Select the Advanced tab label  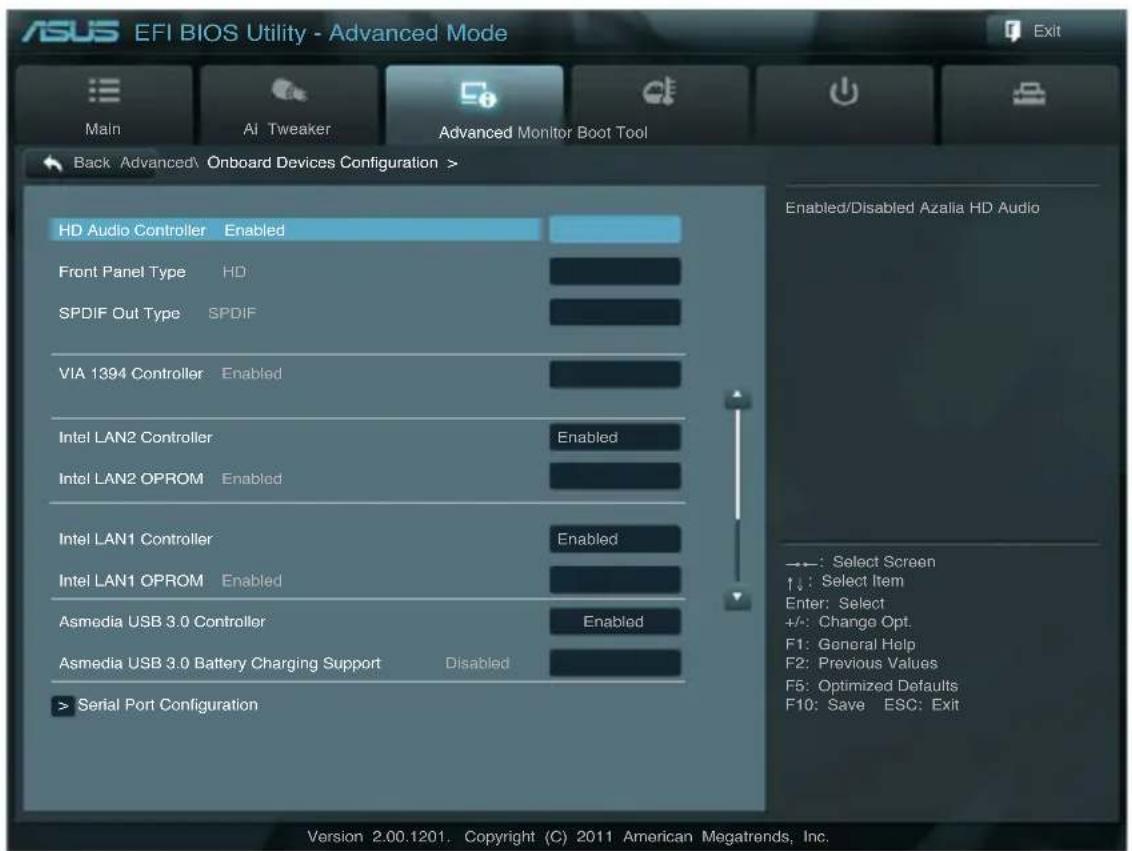(x=475, y=133)
